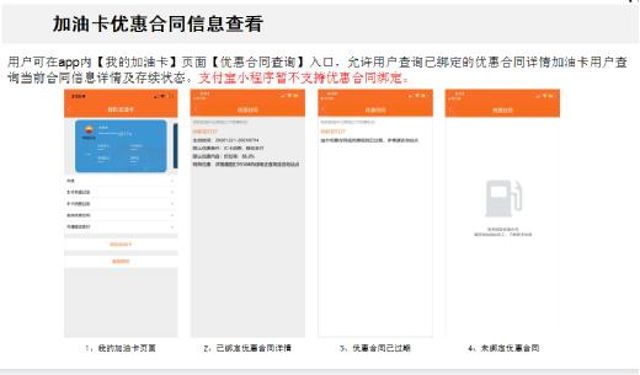Open the third list row's chevron under card

pyautogui.click(x=172, y=203)
